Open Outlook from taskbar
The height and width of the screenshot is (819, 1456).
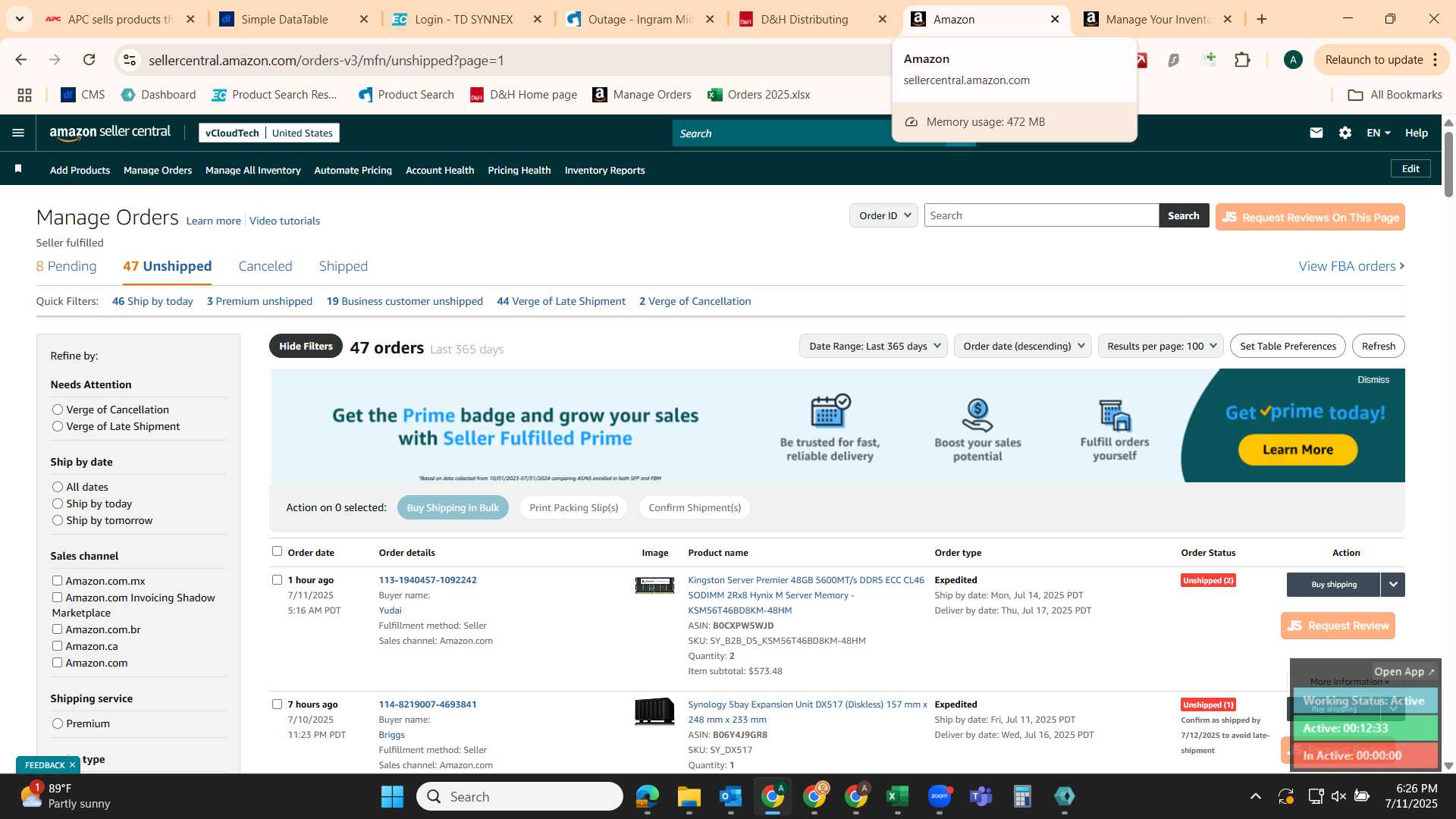point(730,796)
